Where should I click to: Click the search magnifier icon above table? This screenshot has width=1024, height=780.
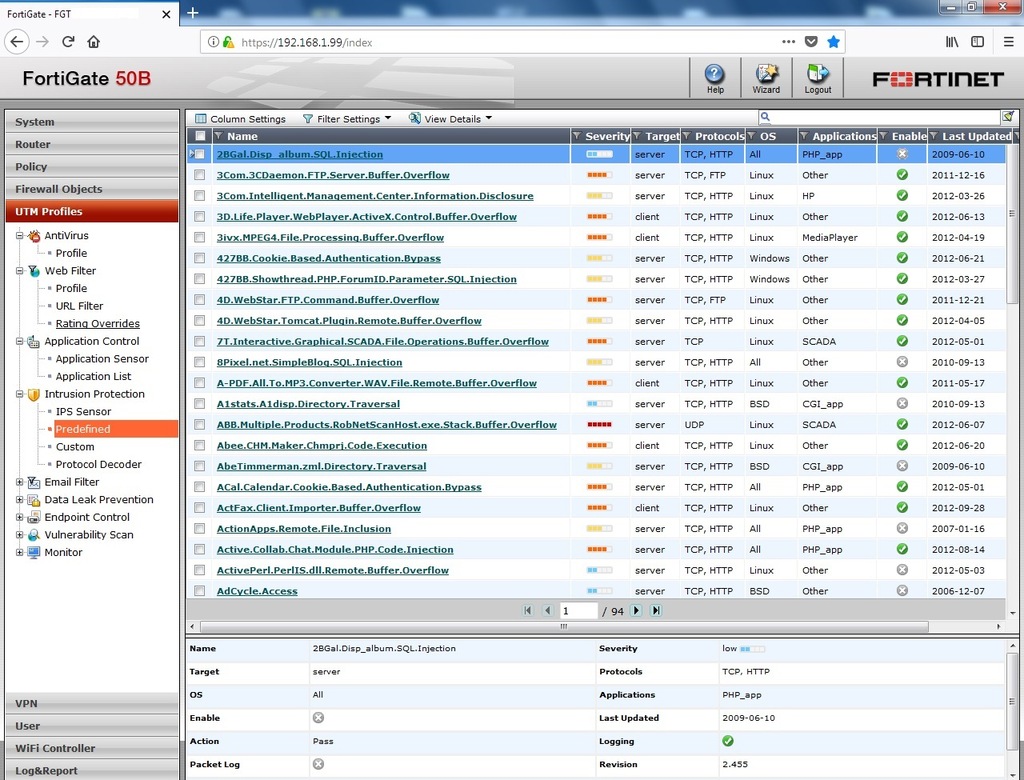[x=765, y=117]
